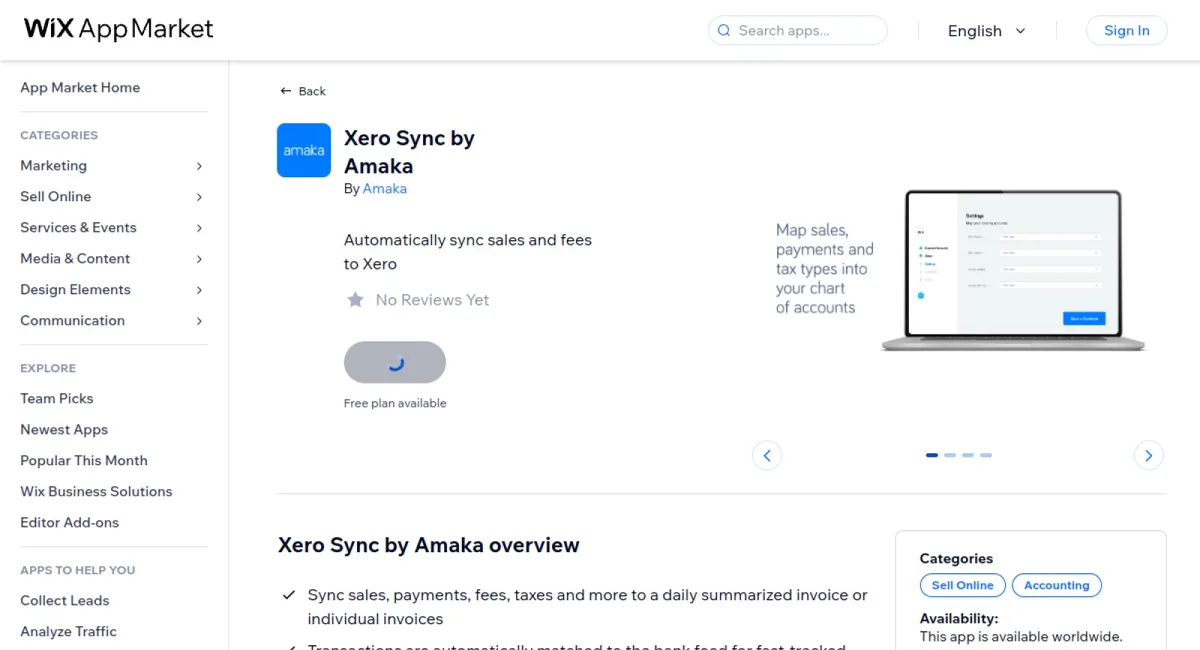Expand Marketing category chevron
The height and width of the screenshot is (650, 1200).
(199, 166)
